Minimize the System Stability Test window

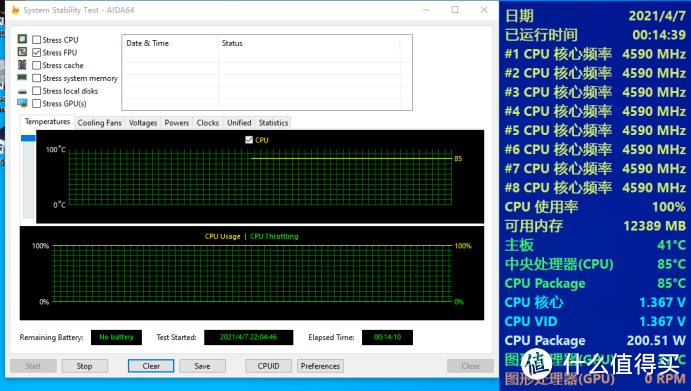[426, 9]
